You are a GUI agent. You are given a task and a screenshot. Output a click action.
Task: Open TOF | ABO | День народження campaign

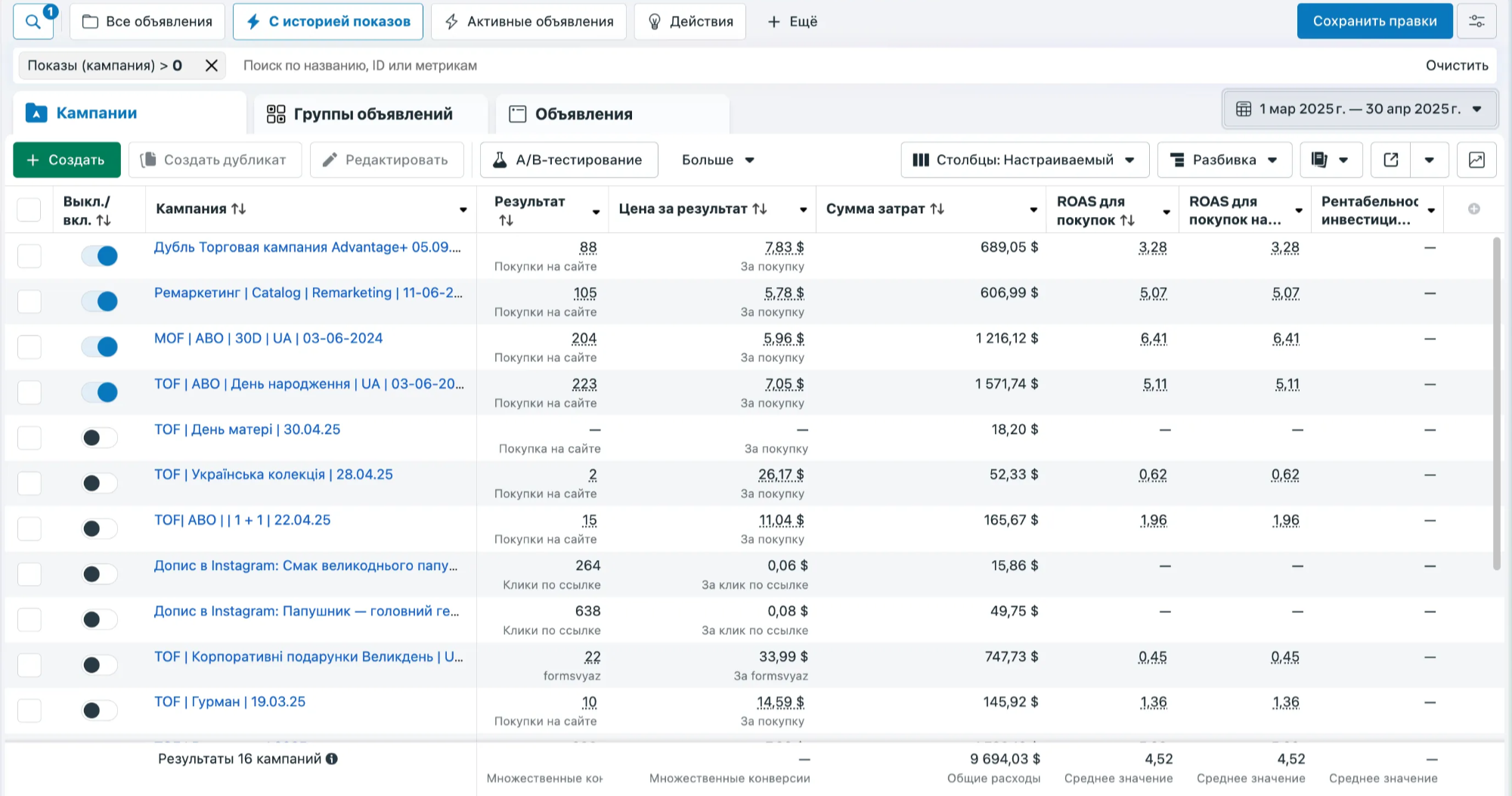pos(308,384)
